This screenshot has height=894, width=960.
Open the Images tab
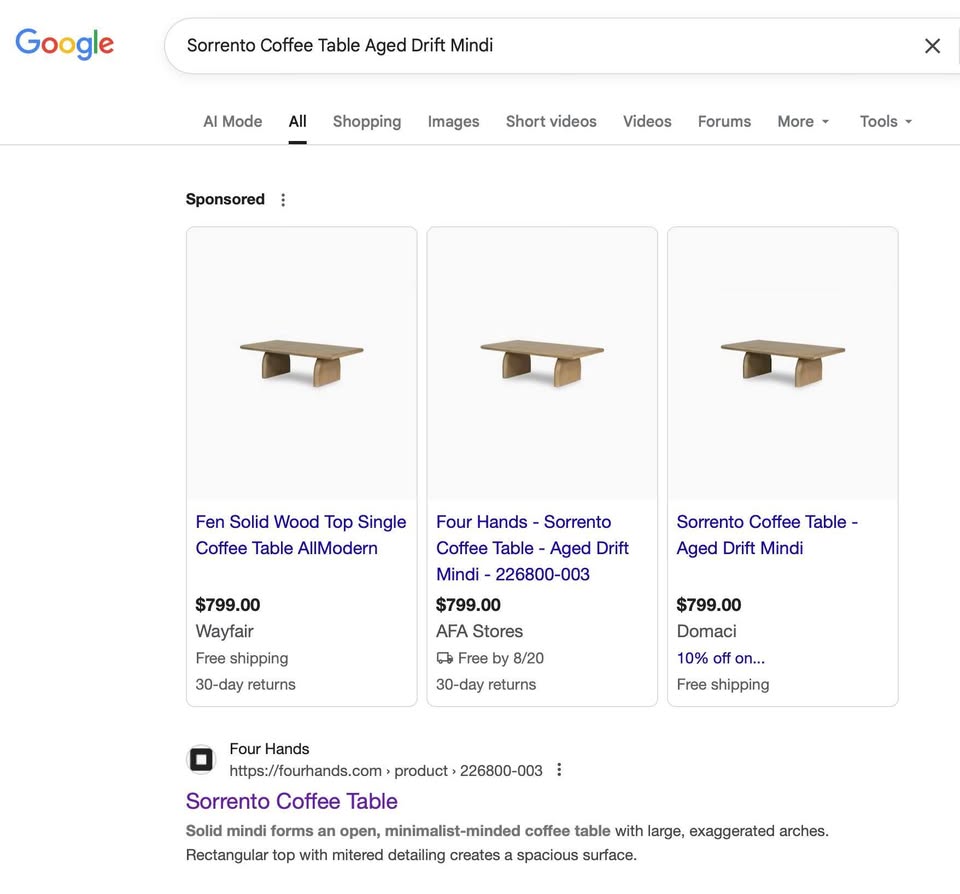(453, 121)
